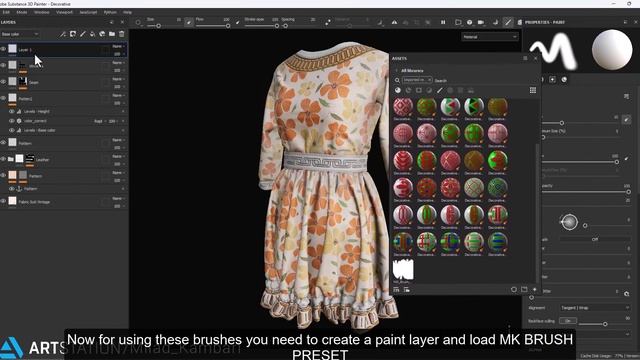Image resolution: width=640 pixels, height=360 pixels.
Task: Toggle color_correct effect visibility
Action: point(11,121)
